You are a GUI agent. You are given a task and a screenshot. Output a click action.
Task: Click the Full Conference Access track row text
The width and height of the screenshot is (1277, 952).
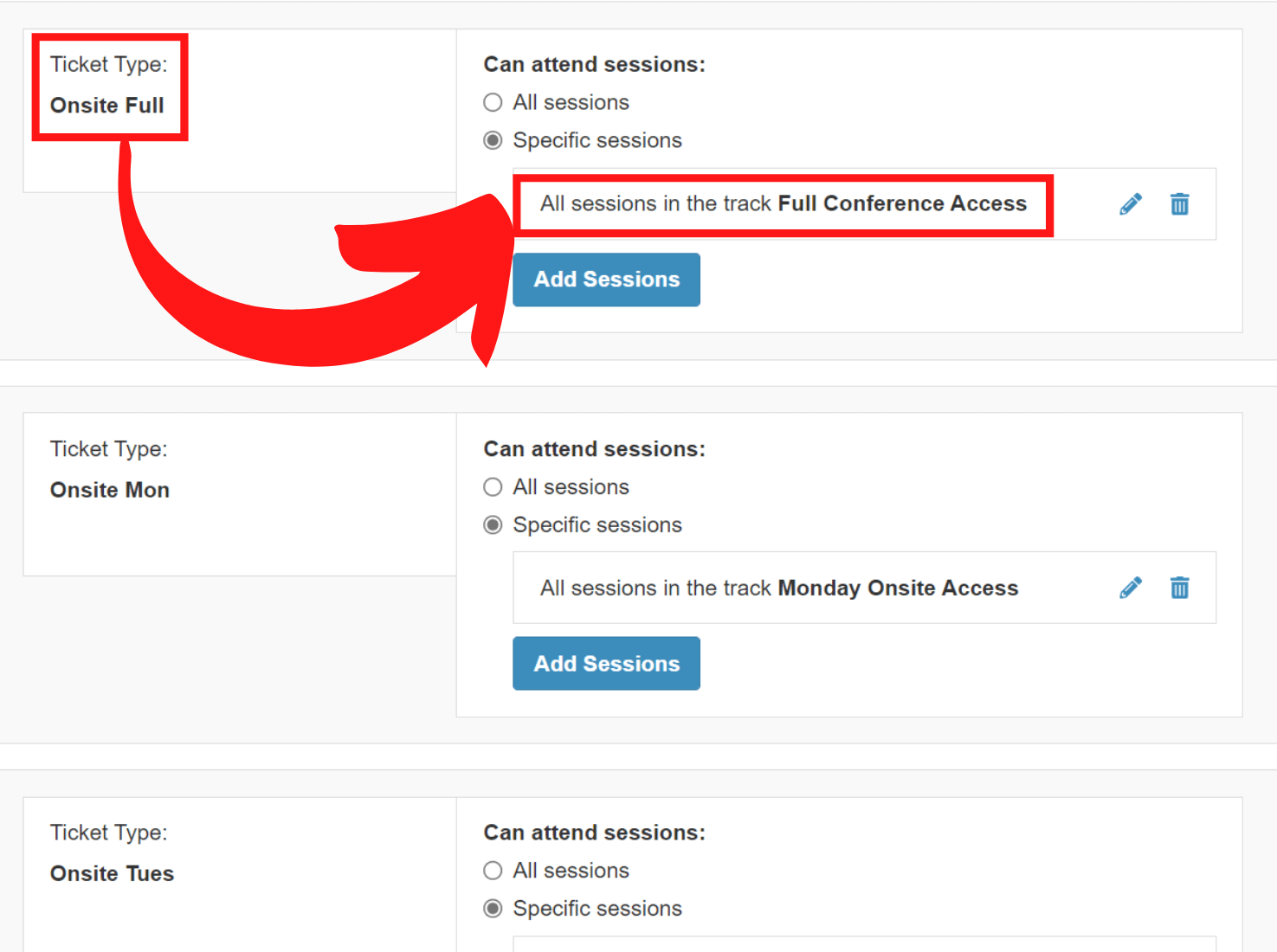[783, 204]
